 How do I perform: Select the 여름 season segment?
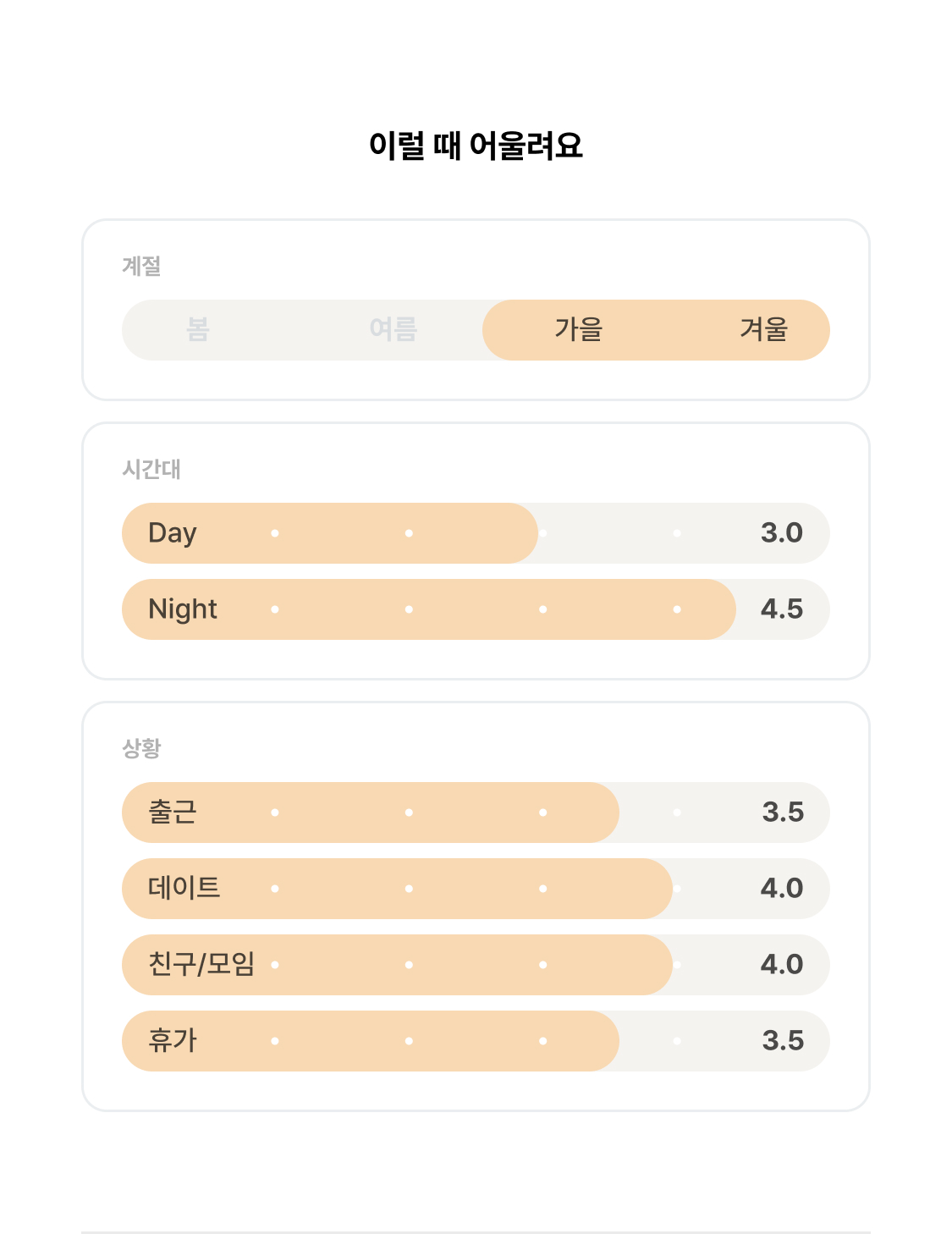coord(393,329)
